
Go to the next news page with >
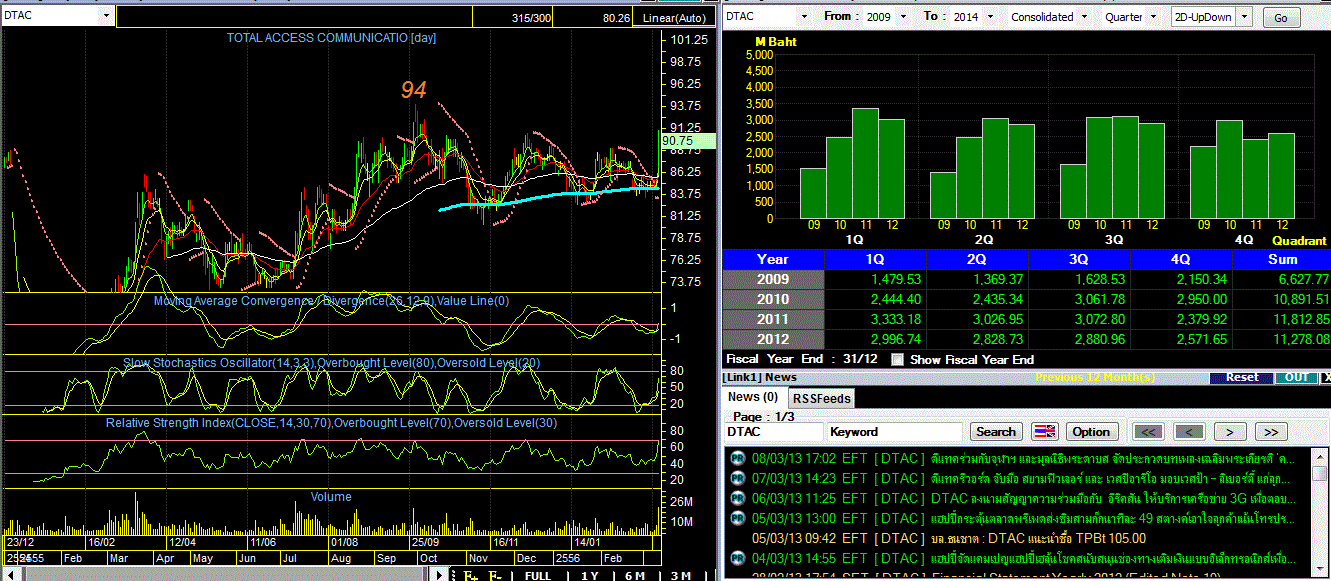[1229, 432]
